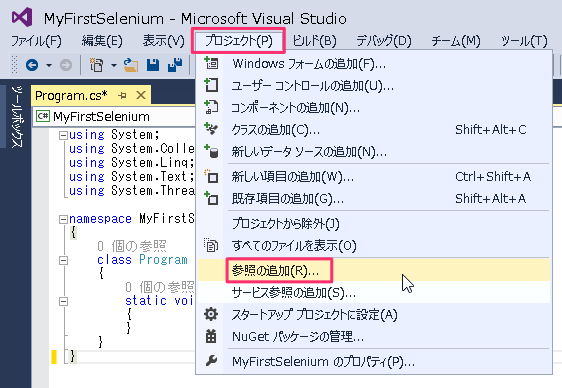Open the デバッグ(D) menu
The height and width of the screenshot is (388, 562).
click(x=384, y=41)
